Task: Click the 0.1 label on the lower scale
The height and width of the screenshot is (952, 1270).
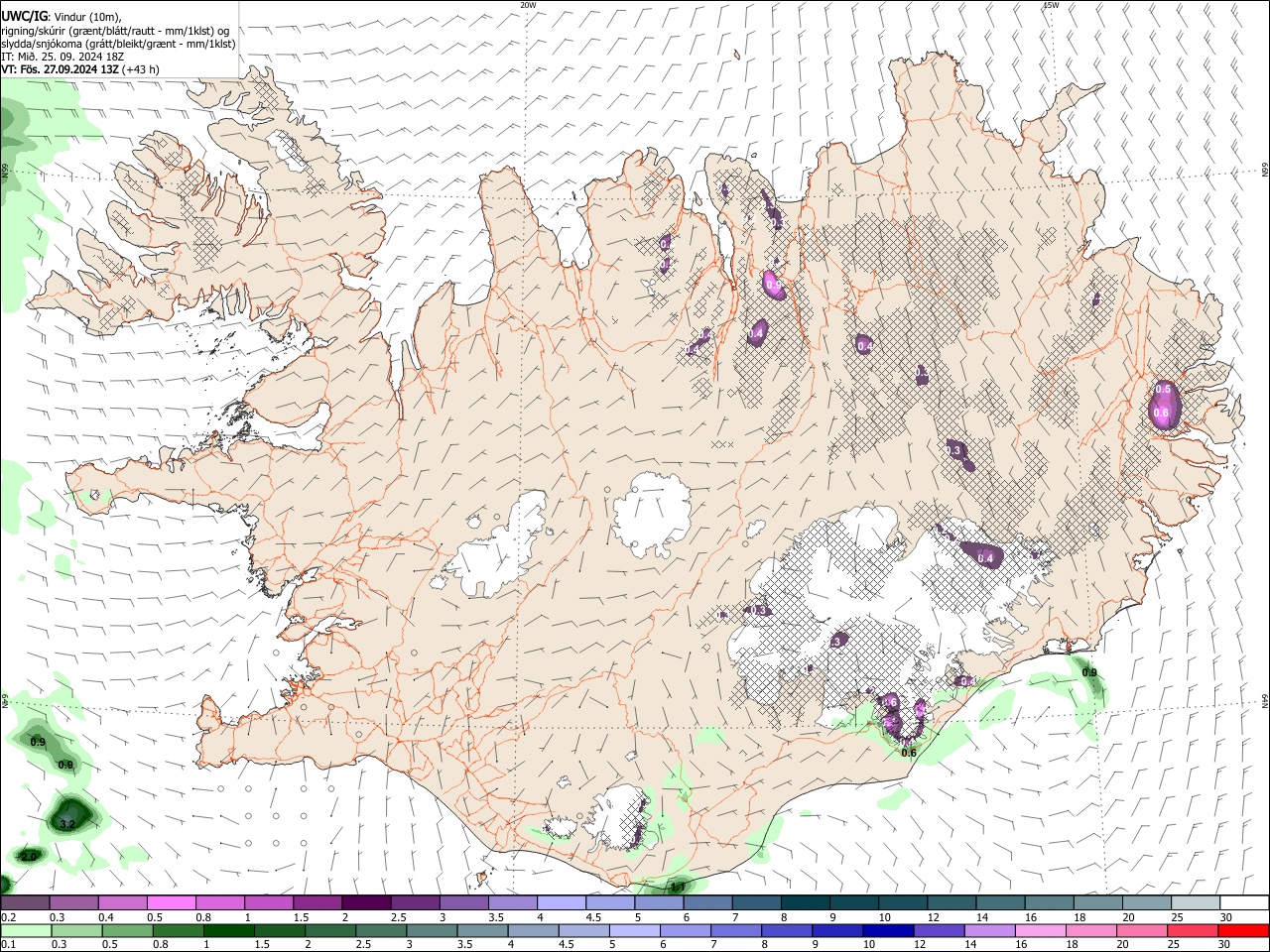Action: point(8,944)
